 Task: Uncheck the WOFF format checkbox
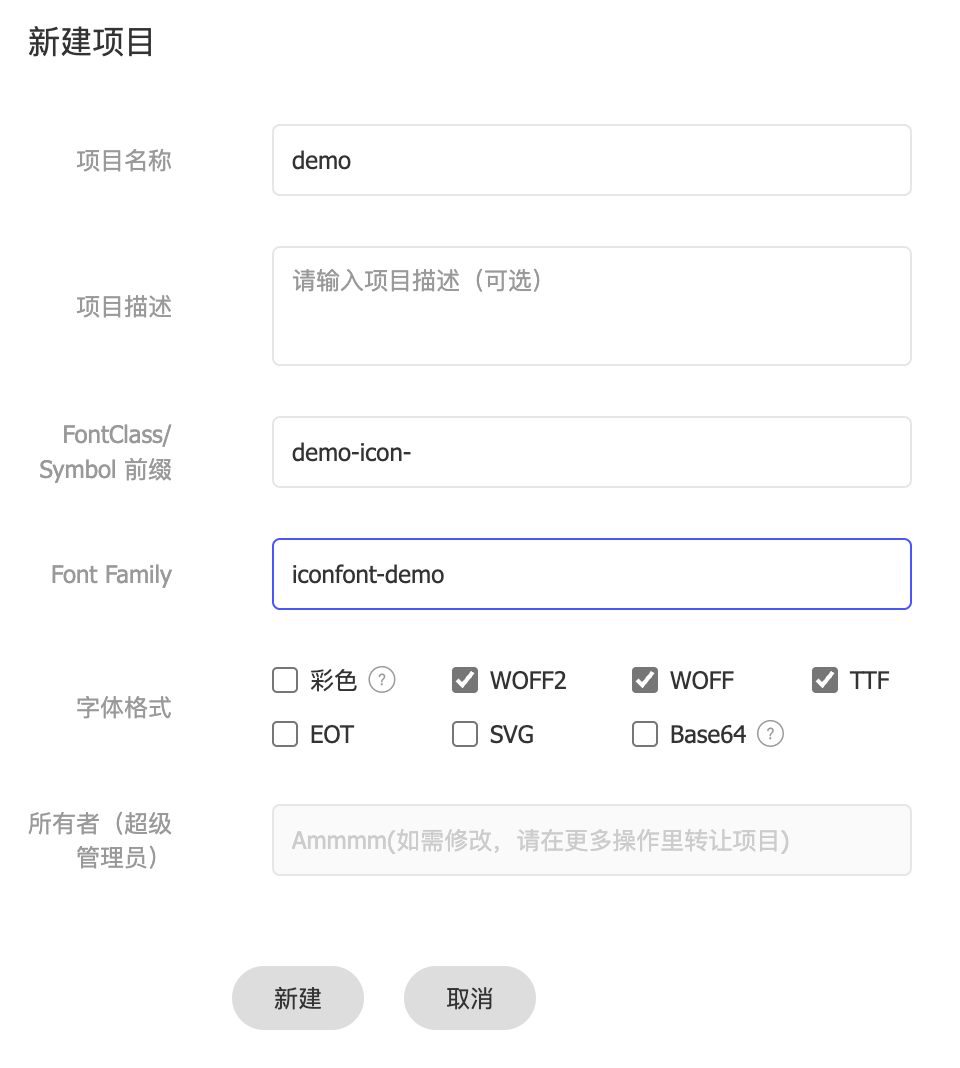click(645, 681)
